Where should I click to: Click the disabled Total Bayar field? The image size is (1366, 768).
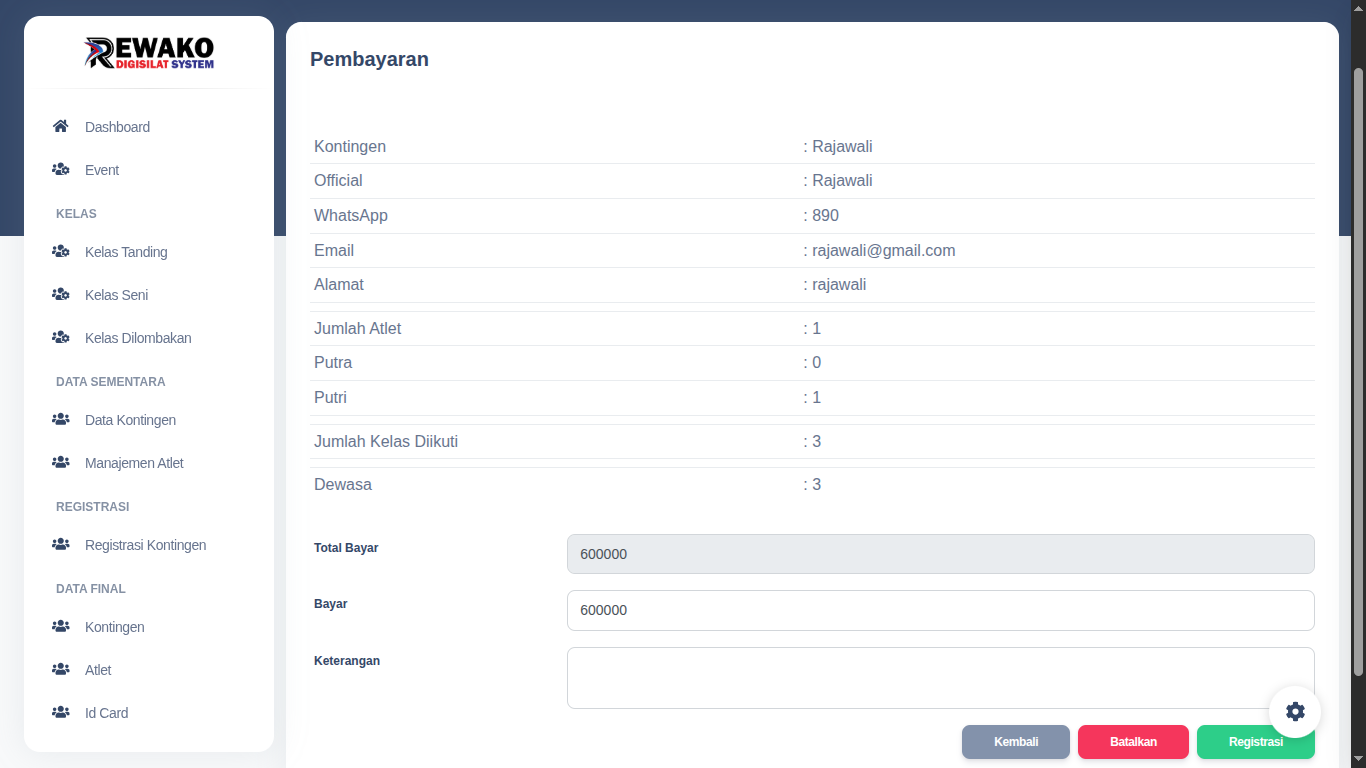[x=940, y=554]
